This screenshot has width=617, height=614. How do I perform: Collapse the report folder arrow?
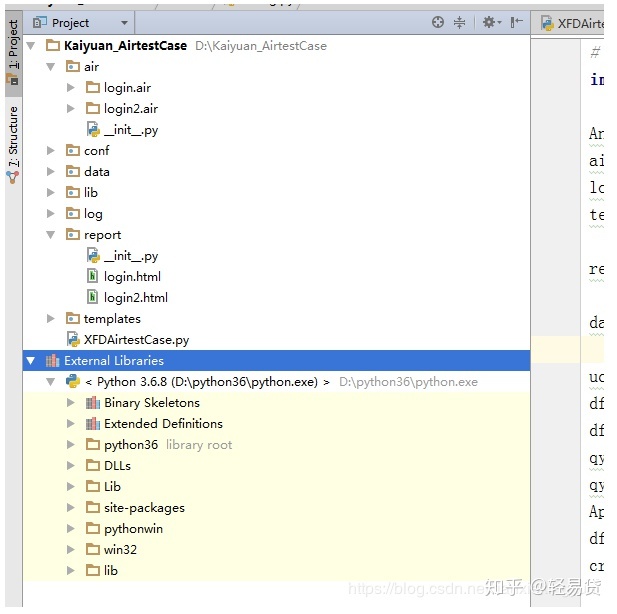pyautogui.click(x=51, y=235)
